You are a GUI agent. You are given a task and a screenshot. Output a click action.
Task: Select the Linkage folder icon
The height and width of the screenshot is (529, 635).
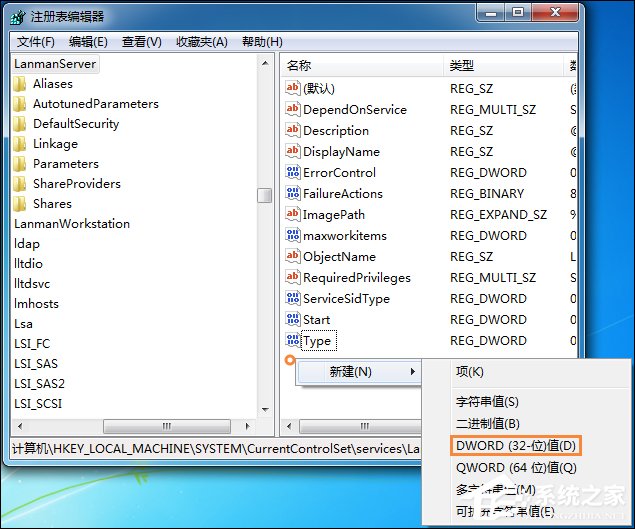pos(19,144)
